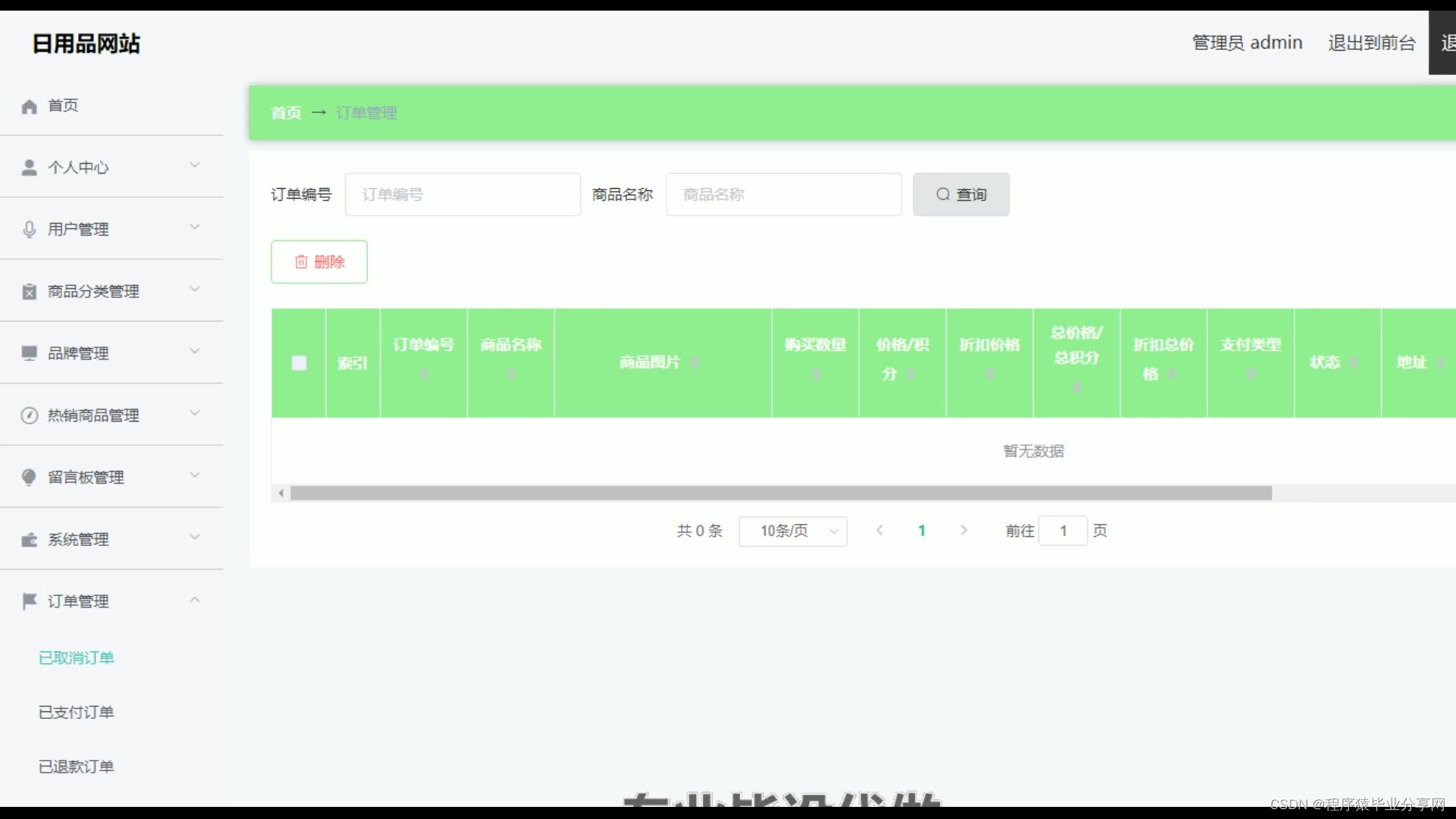The height and width of the screenshot is (819, 1456).
Task: Toggle the select-all checkbox in table header
Action: tap(299, 363)
